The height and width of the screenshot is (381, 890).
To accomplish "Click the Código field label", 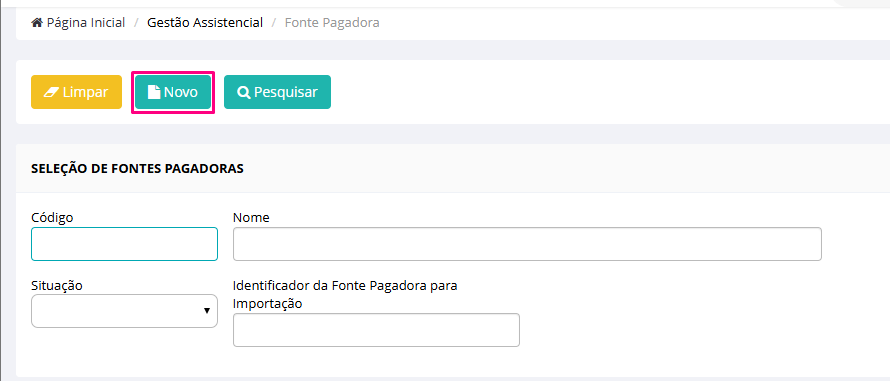I will [52, 217].
